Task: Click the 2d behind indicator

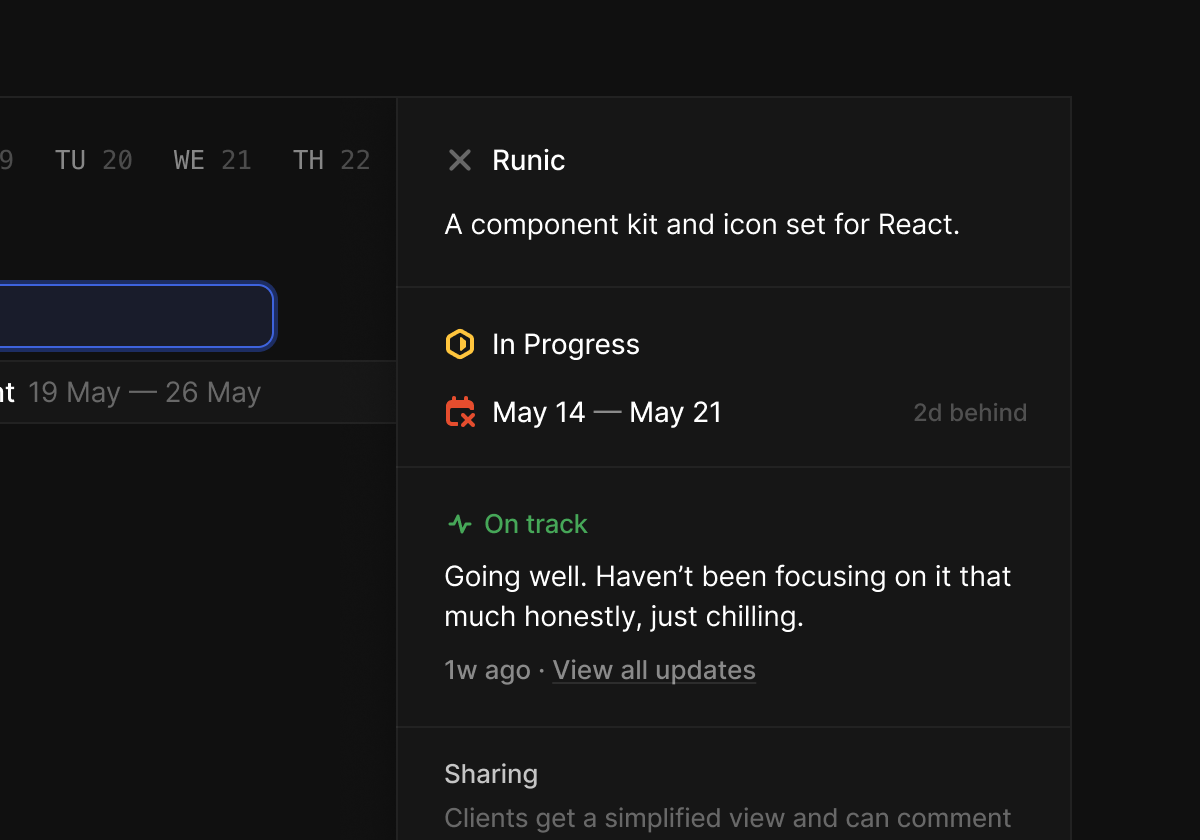Action: (x=970, y=413)
